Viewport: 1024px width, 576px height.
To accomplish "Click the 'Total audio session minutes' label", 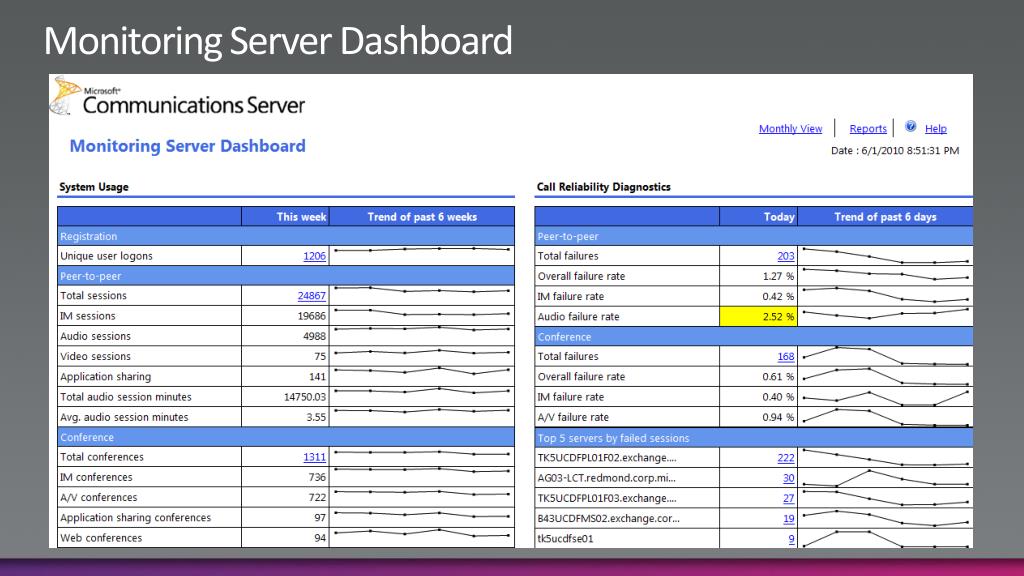I will click(126, 397).
